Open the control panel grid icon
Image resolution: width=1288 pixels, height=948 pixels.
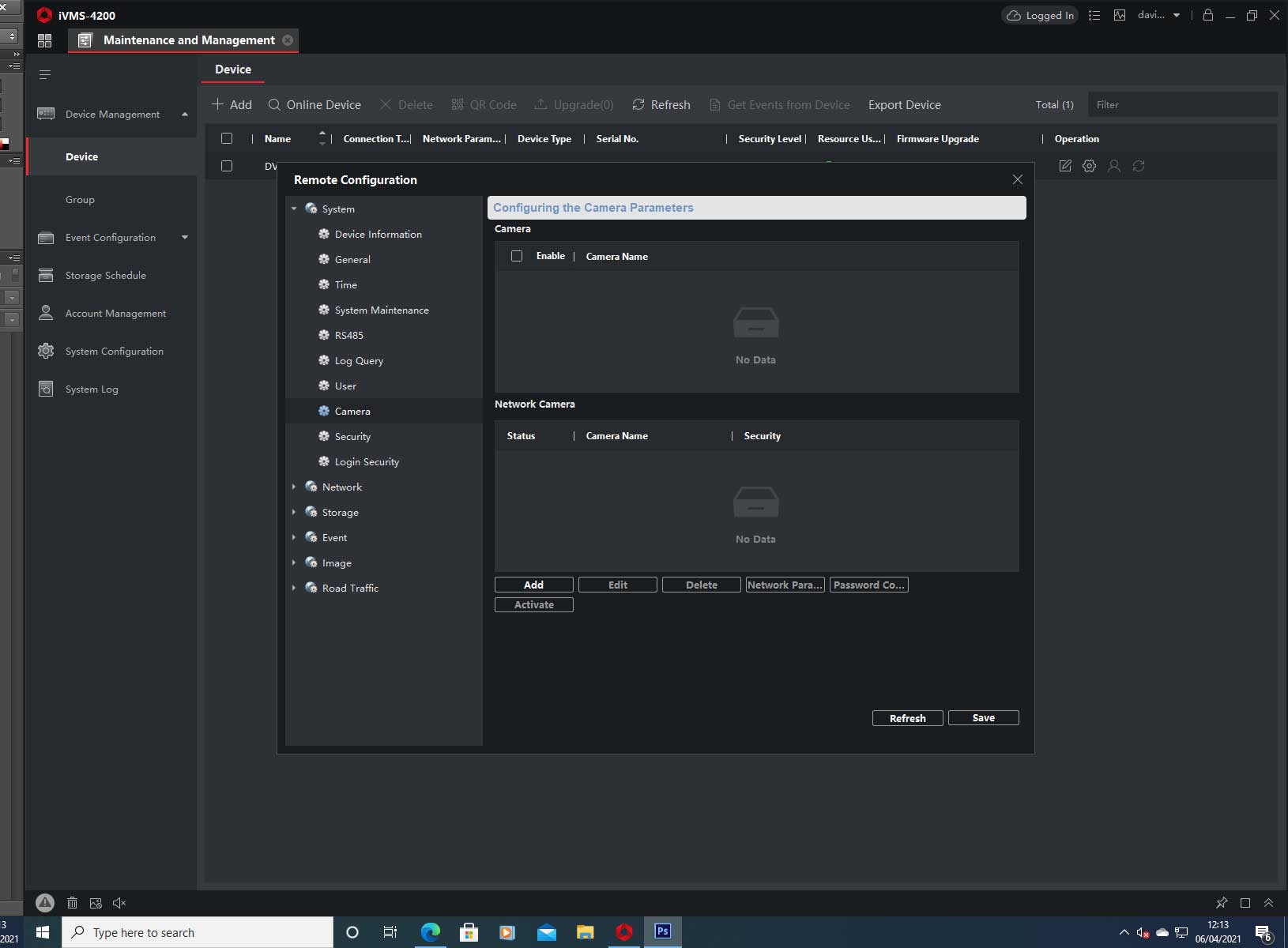coord(44,40)
